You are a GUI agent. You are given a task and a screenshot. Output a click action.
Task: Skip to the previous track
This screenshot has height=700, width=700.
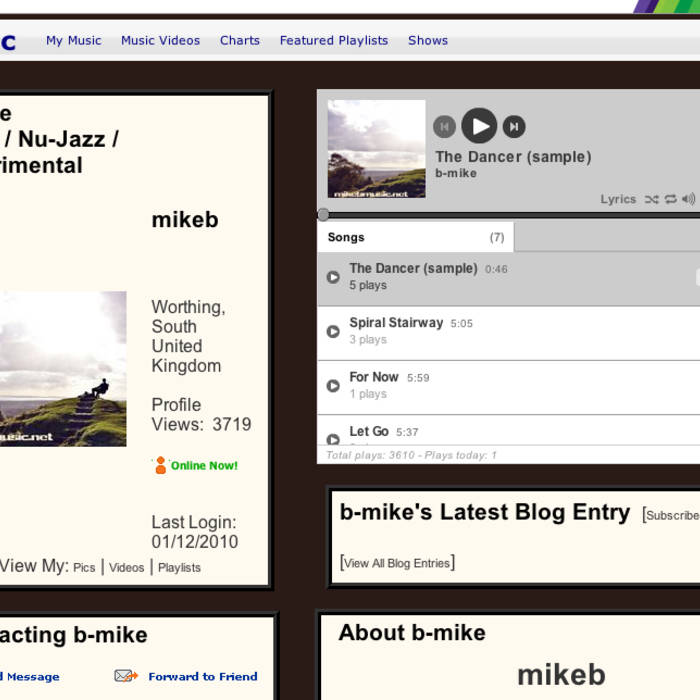tap(444, 126)
